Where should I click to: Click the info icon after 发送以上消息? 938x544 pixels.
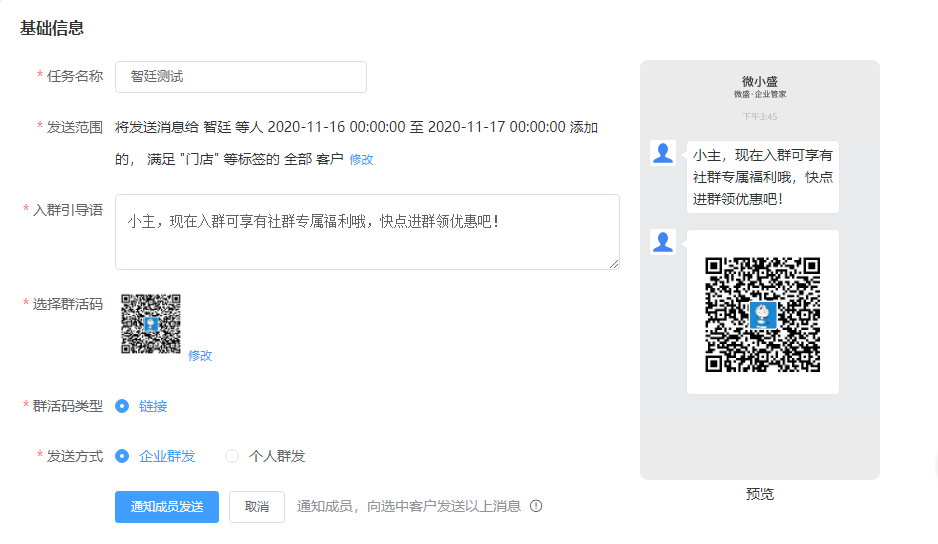[536, 506]
